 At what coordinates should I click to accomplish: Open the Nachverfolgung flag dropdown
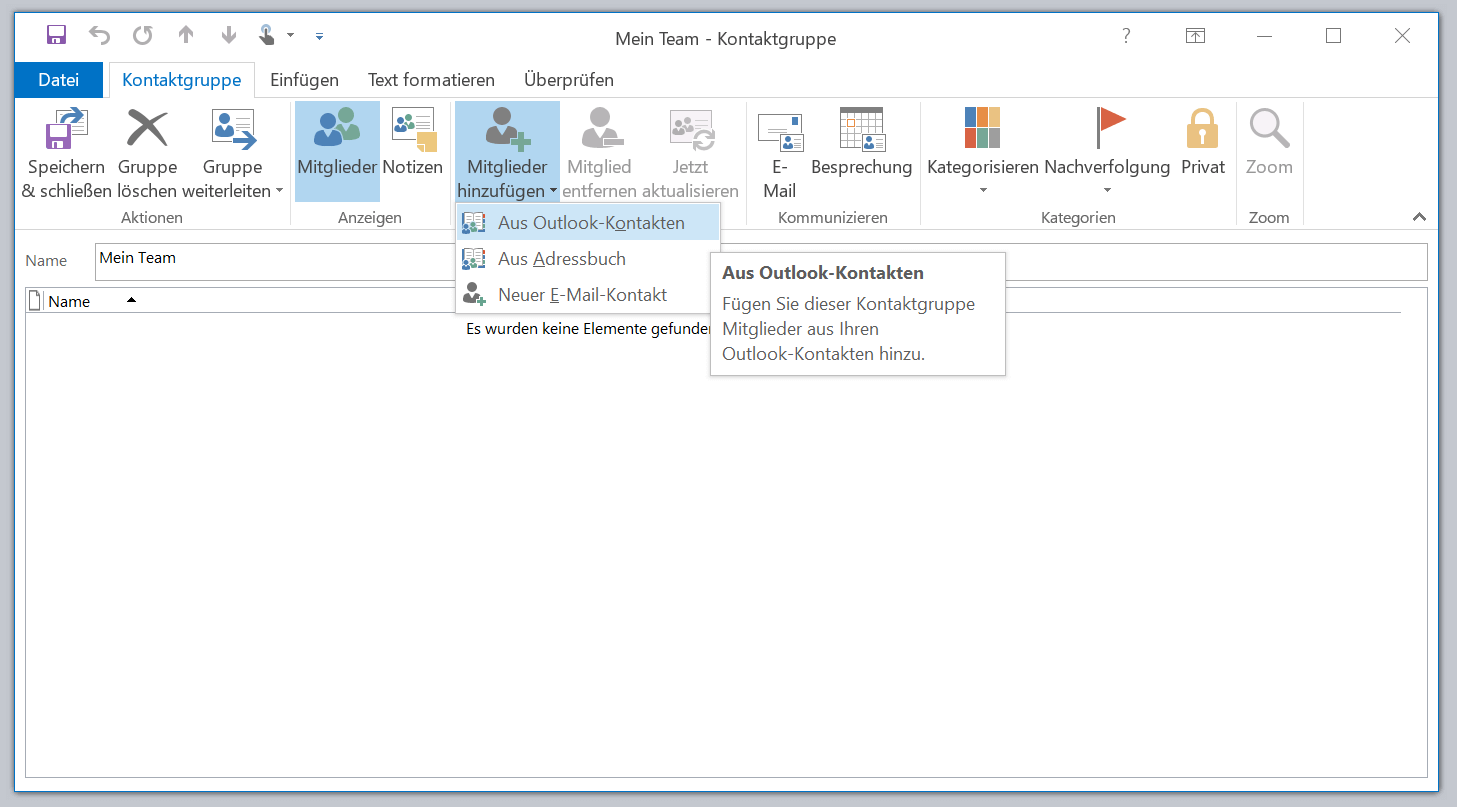[1107, 153]
